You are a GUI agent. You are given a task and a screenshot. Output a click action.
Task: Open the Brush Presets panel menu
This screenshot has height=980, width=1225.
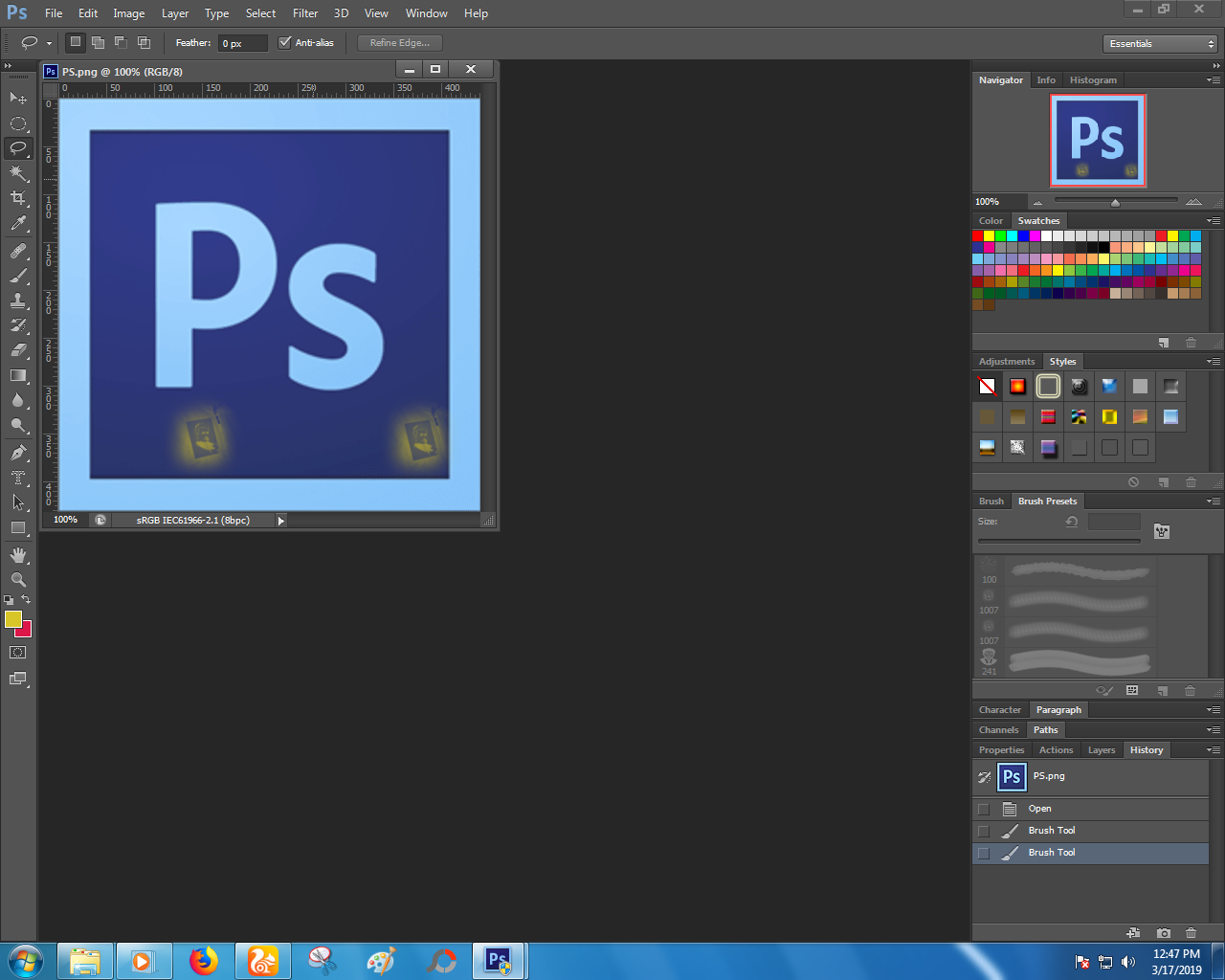click(x=1213, y=501)
